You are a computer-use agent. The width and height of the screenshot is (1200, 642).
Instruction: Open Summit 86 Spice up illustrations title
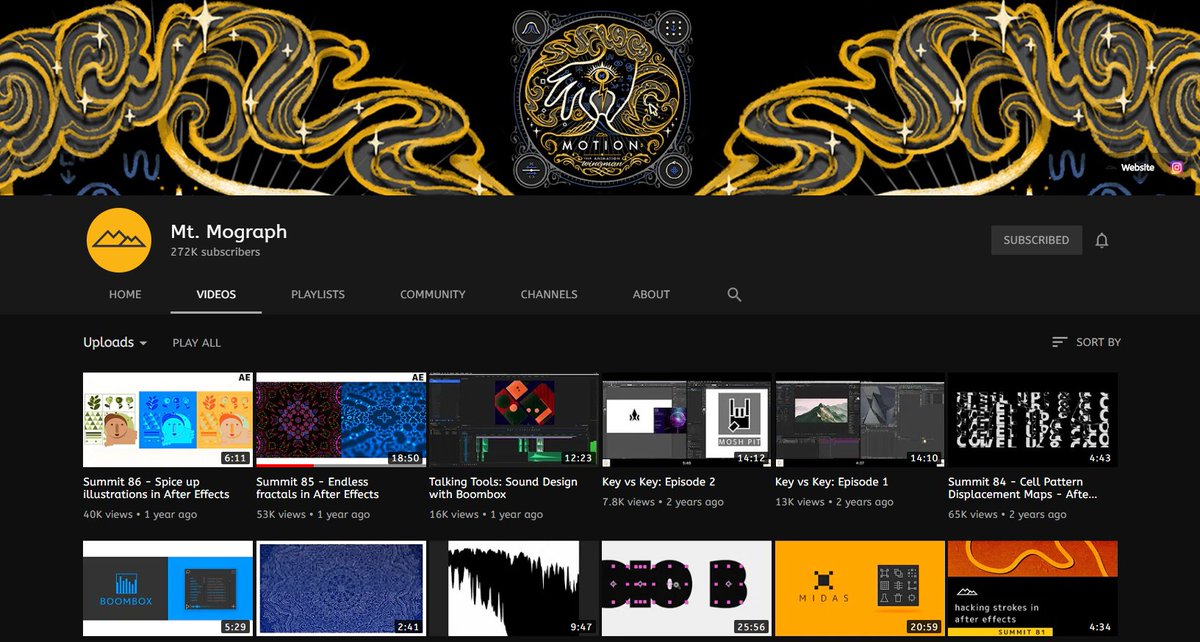[x=156, y=488]
